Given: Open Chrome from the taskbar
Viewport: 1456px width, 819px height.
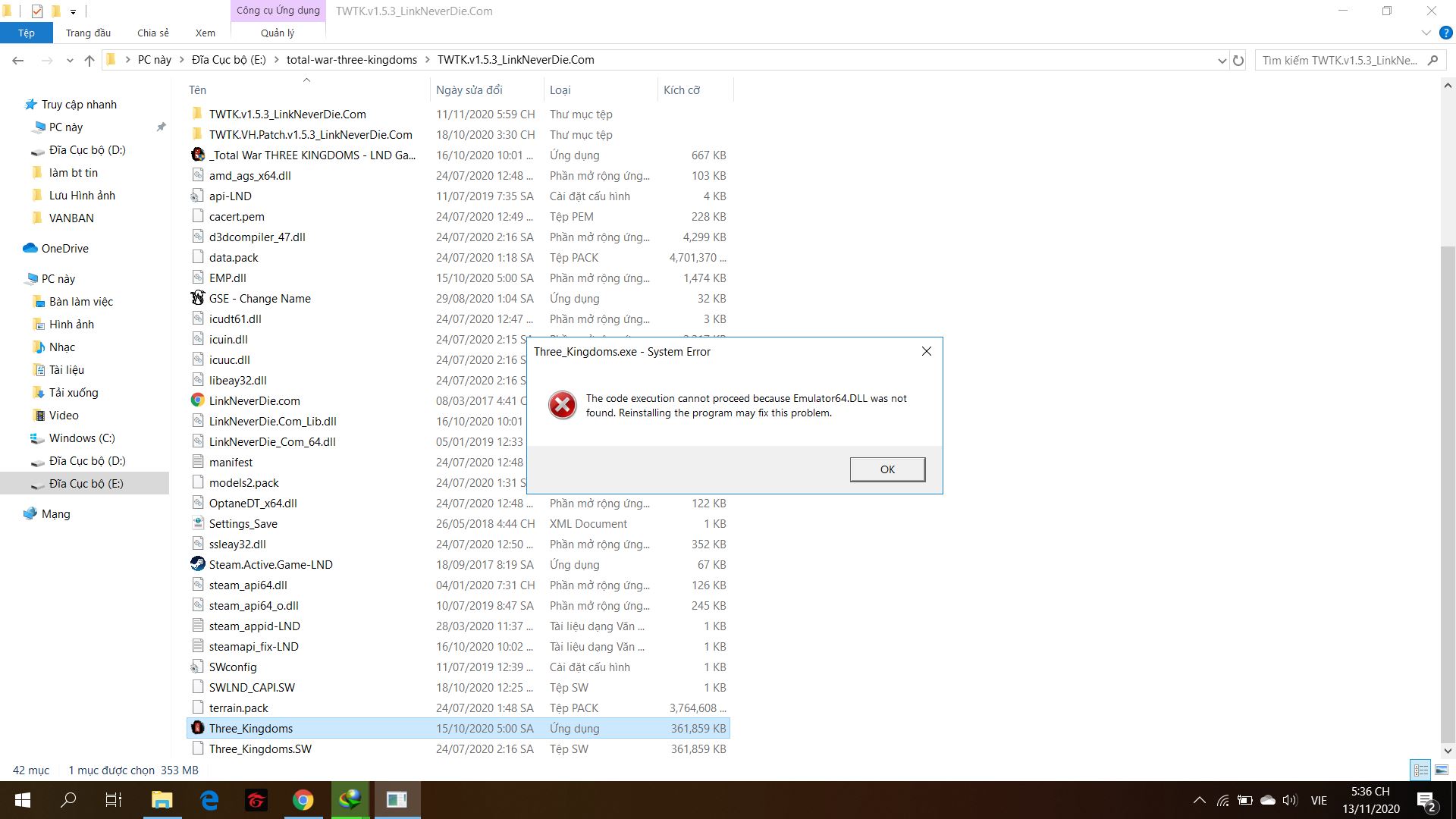Looking at the screenshot, I should [x=303, y=800].
